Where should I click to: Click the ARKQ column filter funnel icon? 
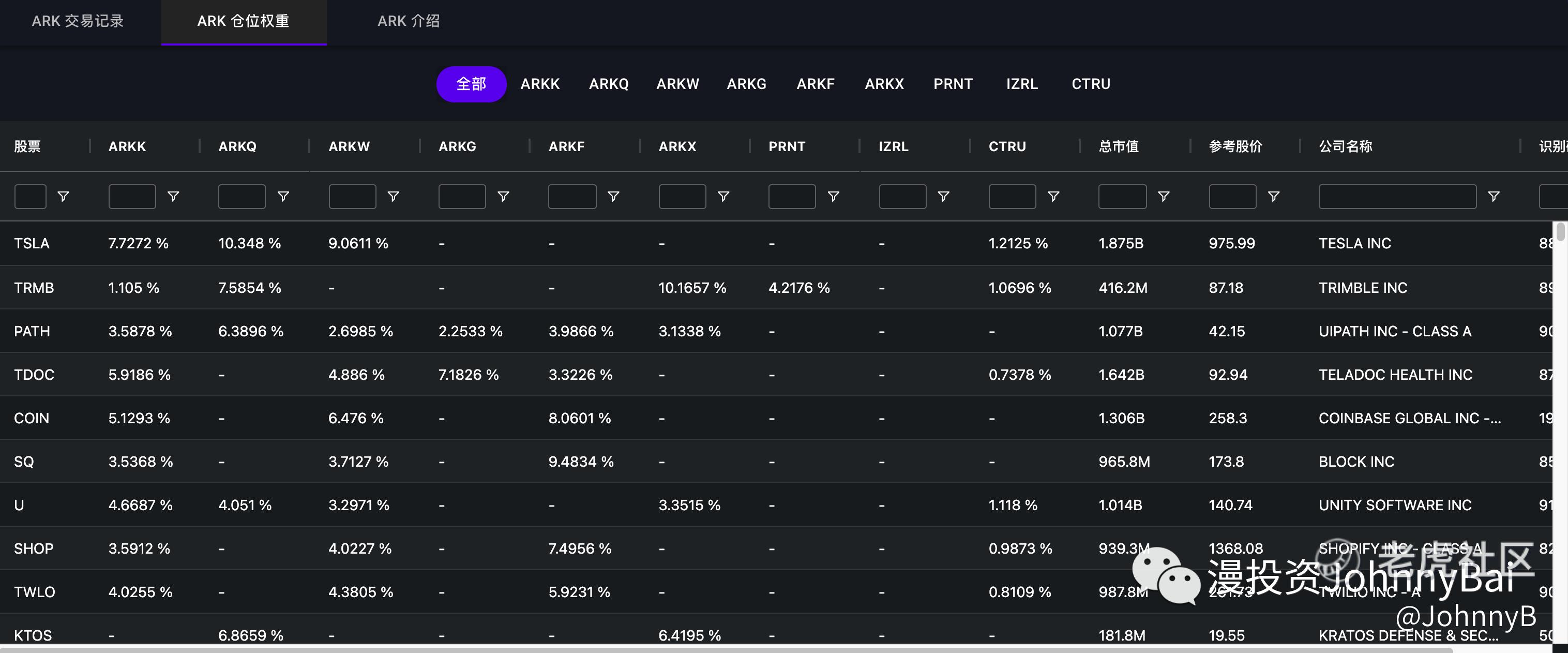click(283, 196)
